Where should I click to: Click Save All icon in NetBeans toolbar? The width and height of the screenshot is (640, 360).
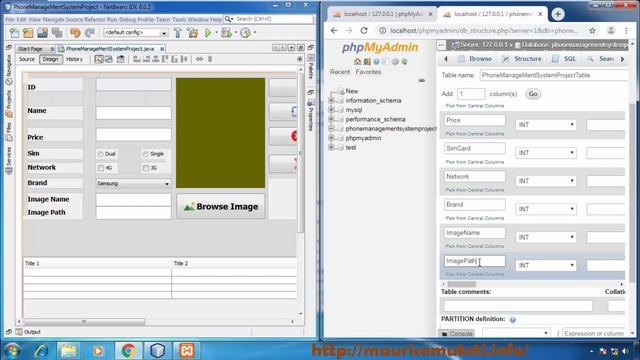coord(57,33)
